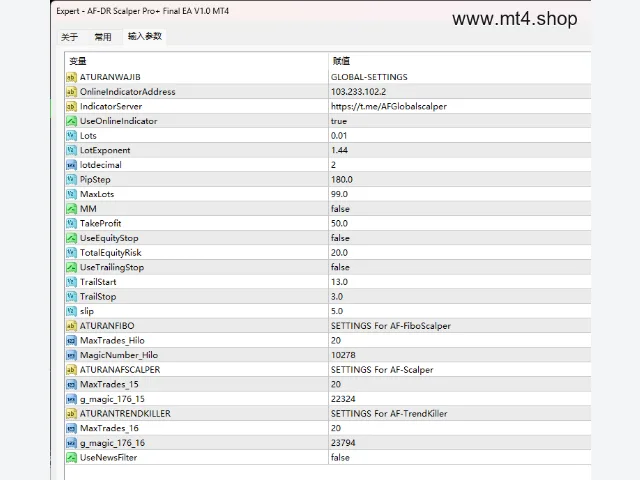Click the boolean icon beside UseNewsFilter
Image resolution: width=640 pixels, height=480 pixels.
71,458
